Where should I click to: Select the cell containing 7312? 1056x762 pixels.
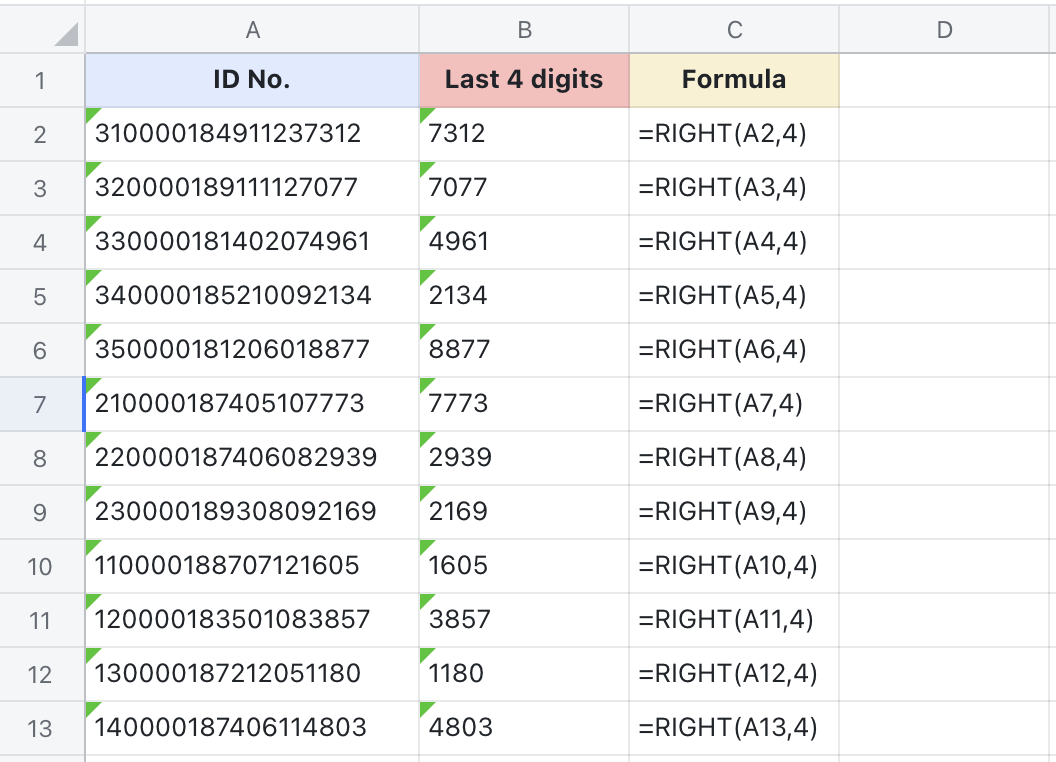524,134
